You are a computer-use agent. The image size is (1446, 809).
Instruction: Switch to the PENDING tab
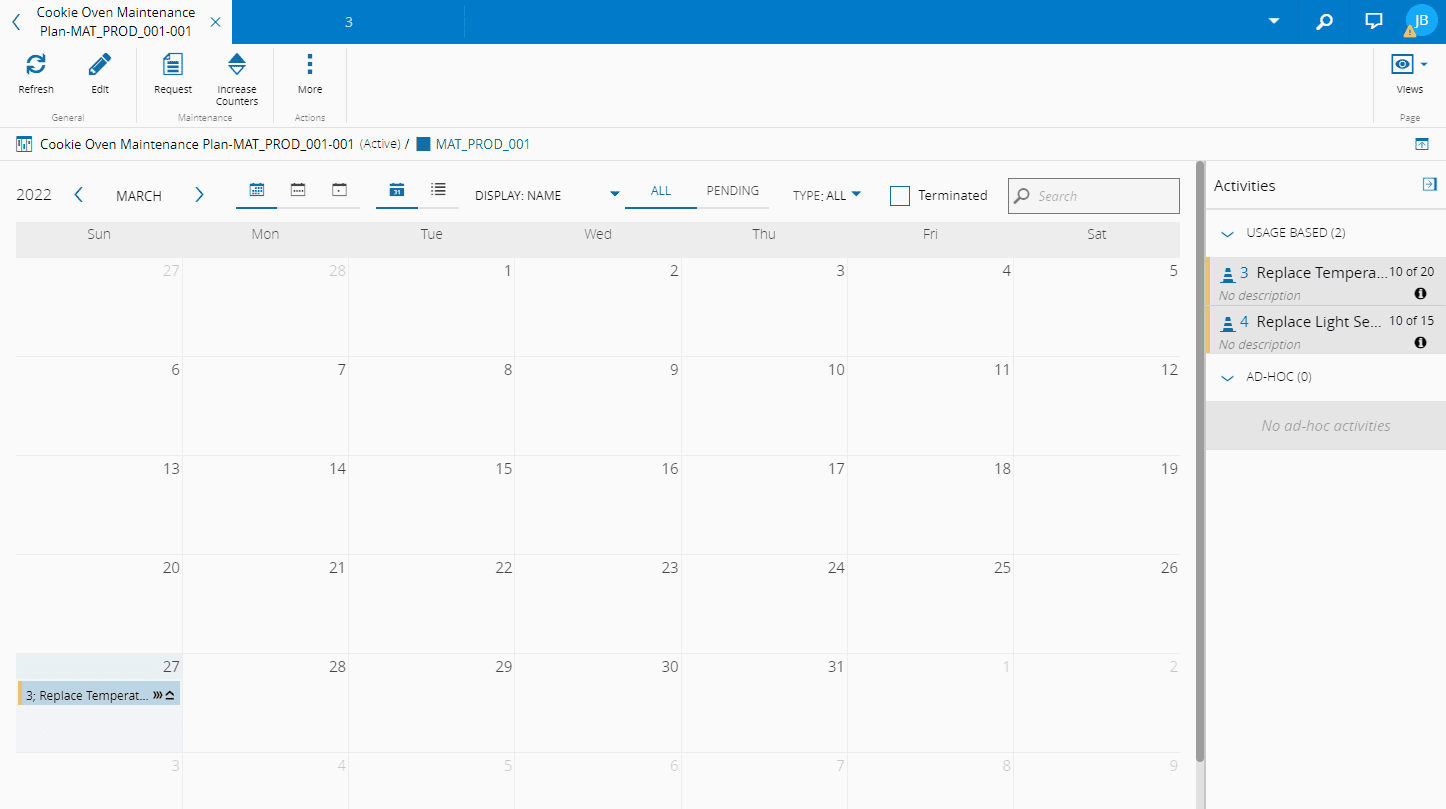[733, 191]
